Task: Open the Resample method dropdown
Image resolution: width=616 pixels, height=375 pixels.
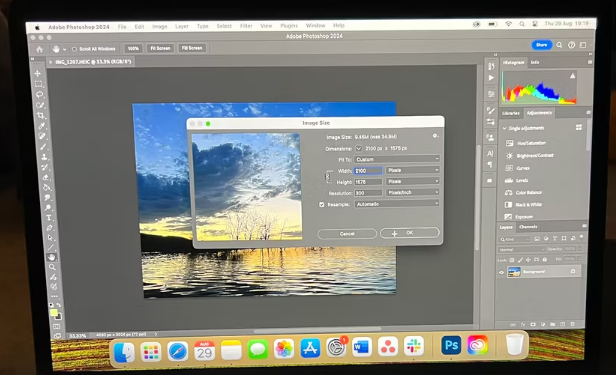Action: point(397,204)
